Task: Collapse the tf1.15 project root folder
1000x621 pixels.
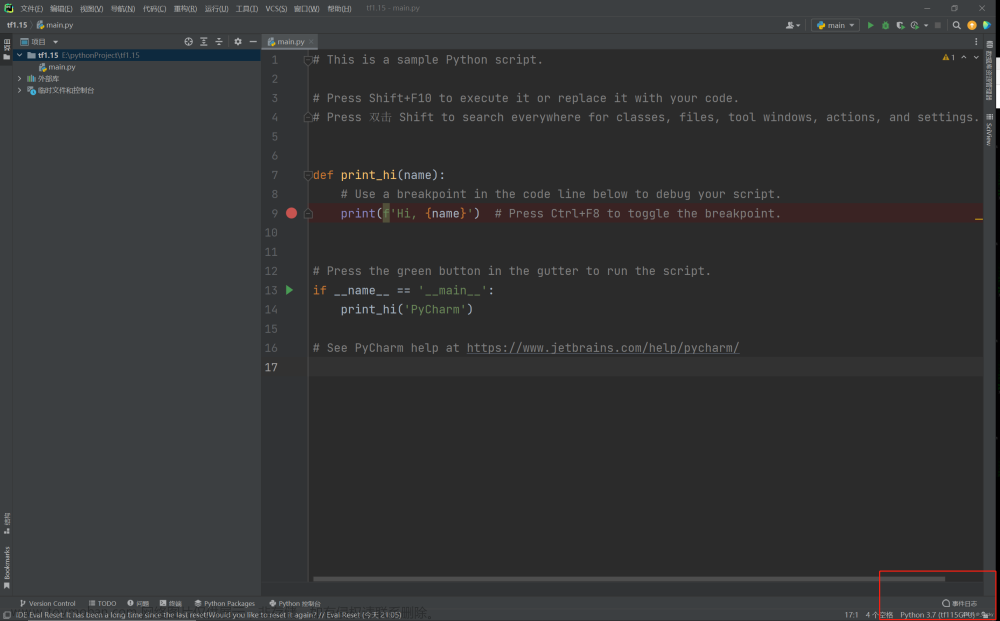Action: click(20, 55)
